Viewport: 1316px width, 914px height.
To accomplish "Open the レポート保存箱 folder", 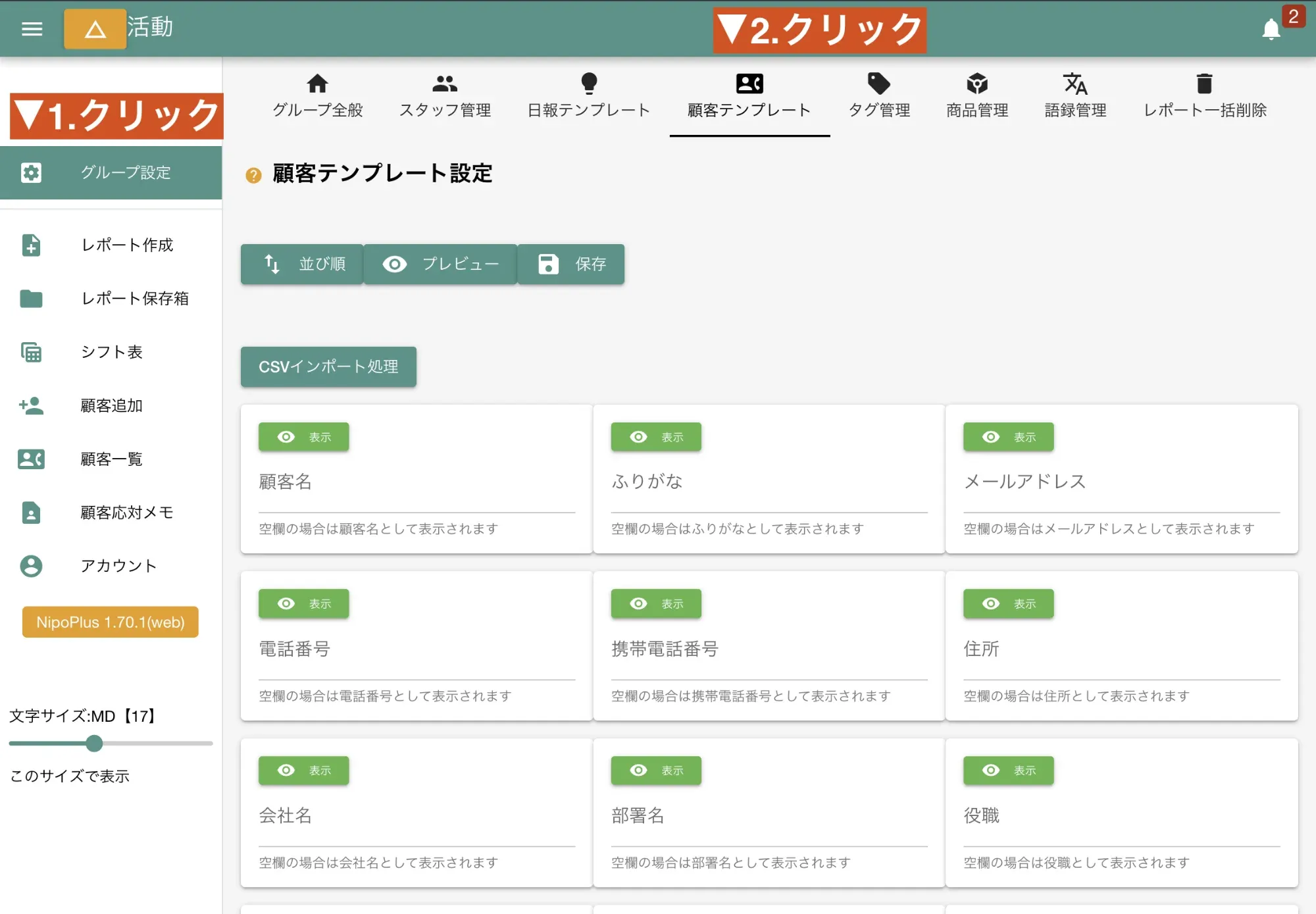I will click(x=30, y=299).
